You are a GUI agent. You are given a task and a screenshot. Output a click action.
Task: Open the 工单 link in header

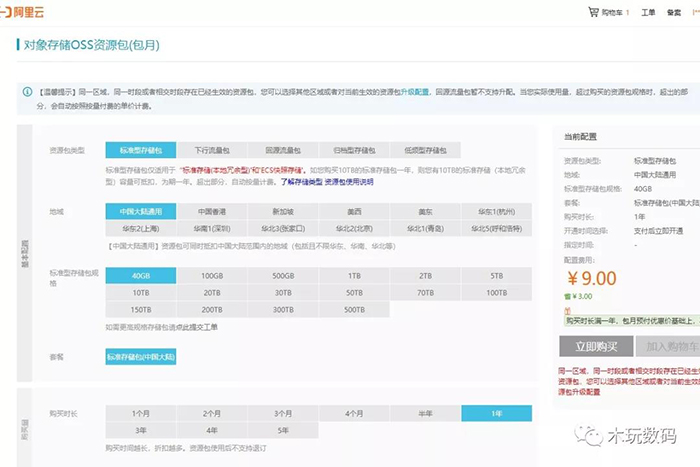pos(648,13)
